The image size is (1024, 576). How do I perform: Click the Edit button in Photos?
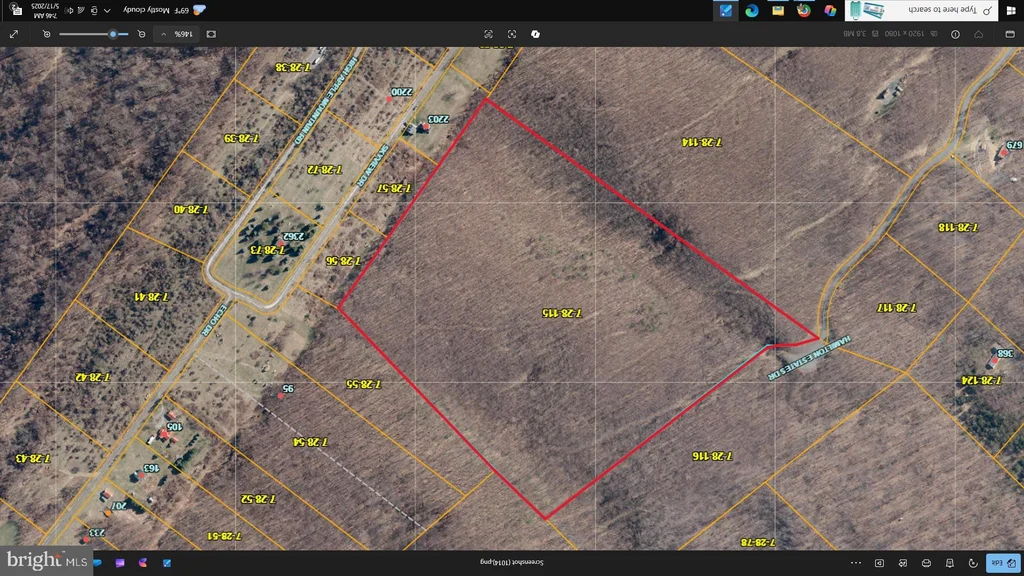click(x=1003, y=563)
